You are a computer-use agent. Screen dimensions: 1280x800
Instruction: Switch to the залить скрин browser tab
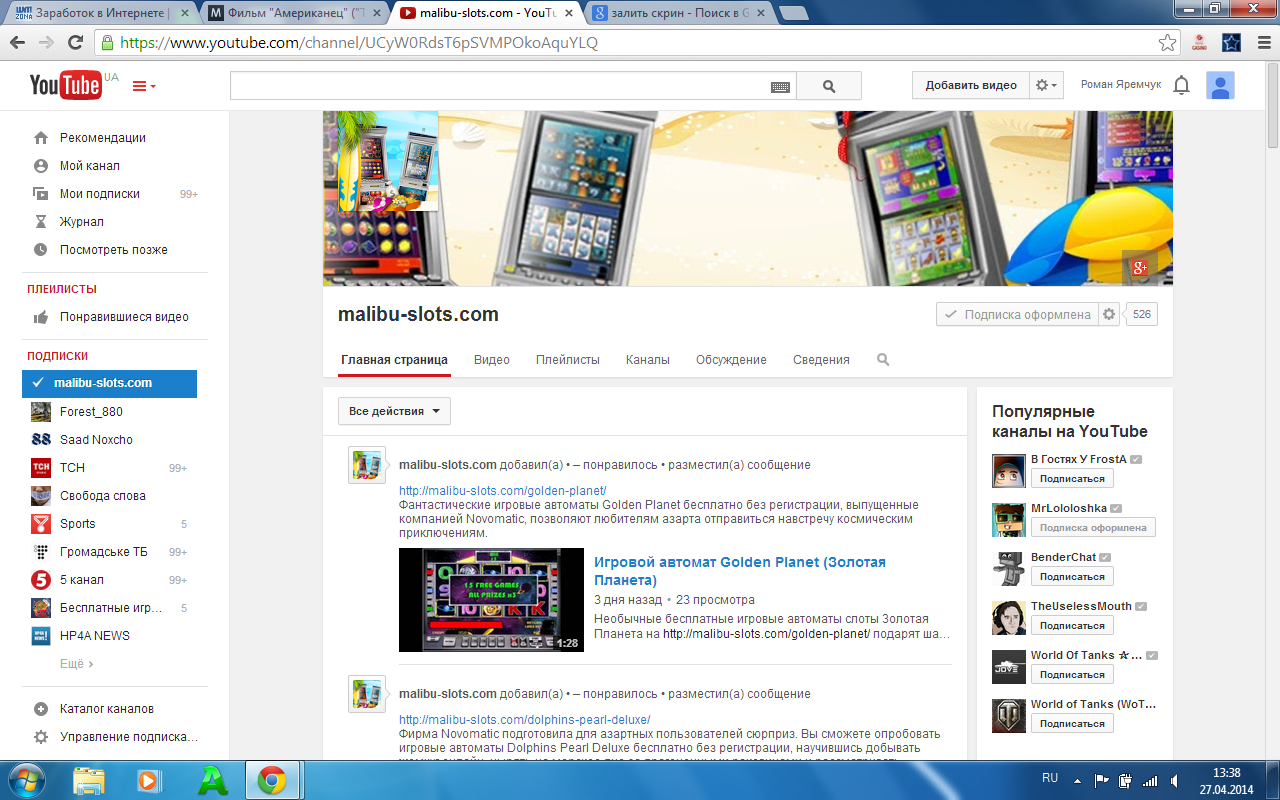[x=680, y=13]
